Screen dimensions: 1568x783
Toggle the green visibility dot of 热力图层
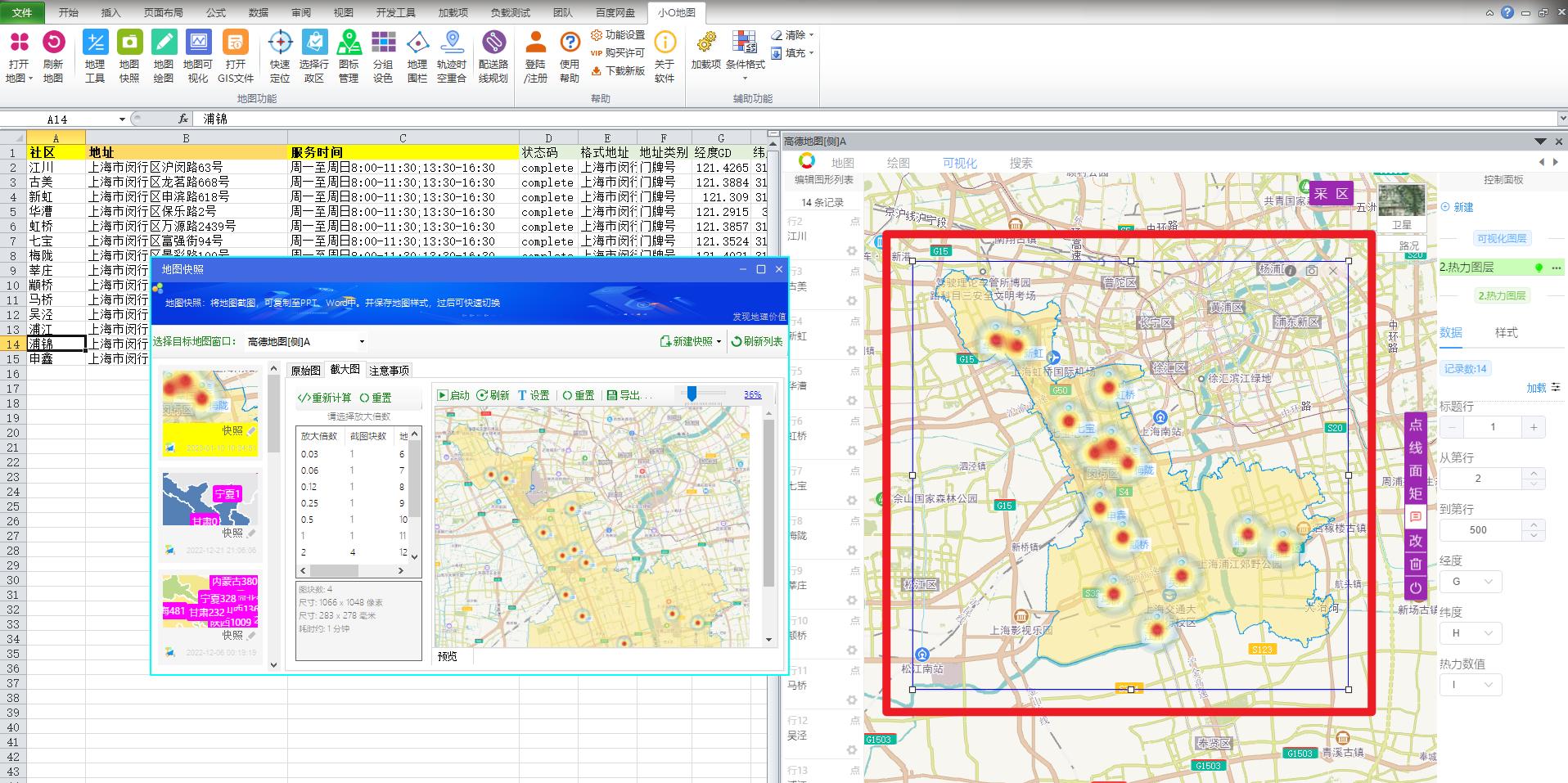tap(1539, 268)
